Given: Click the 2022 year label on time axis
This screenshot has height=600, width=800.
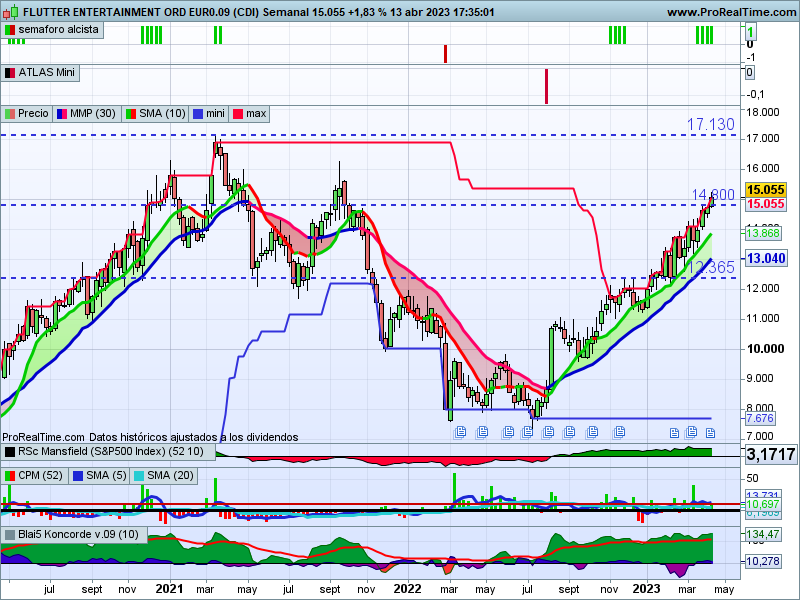Looking at the screenshot, I should pyautogui.click(x=408, y=589).
